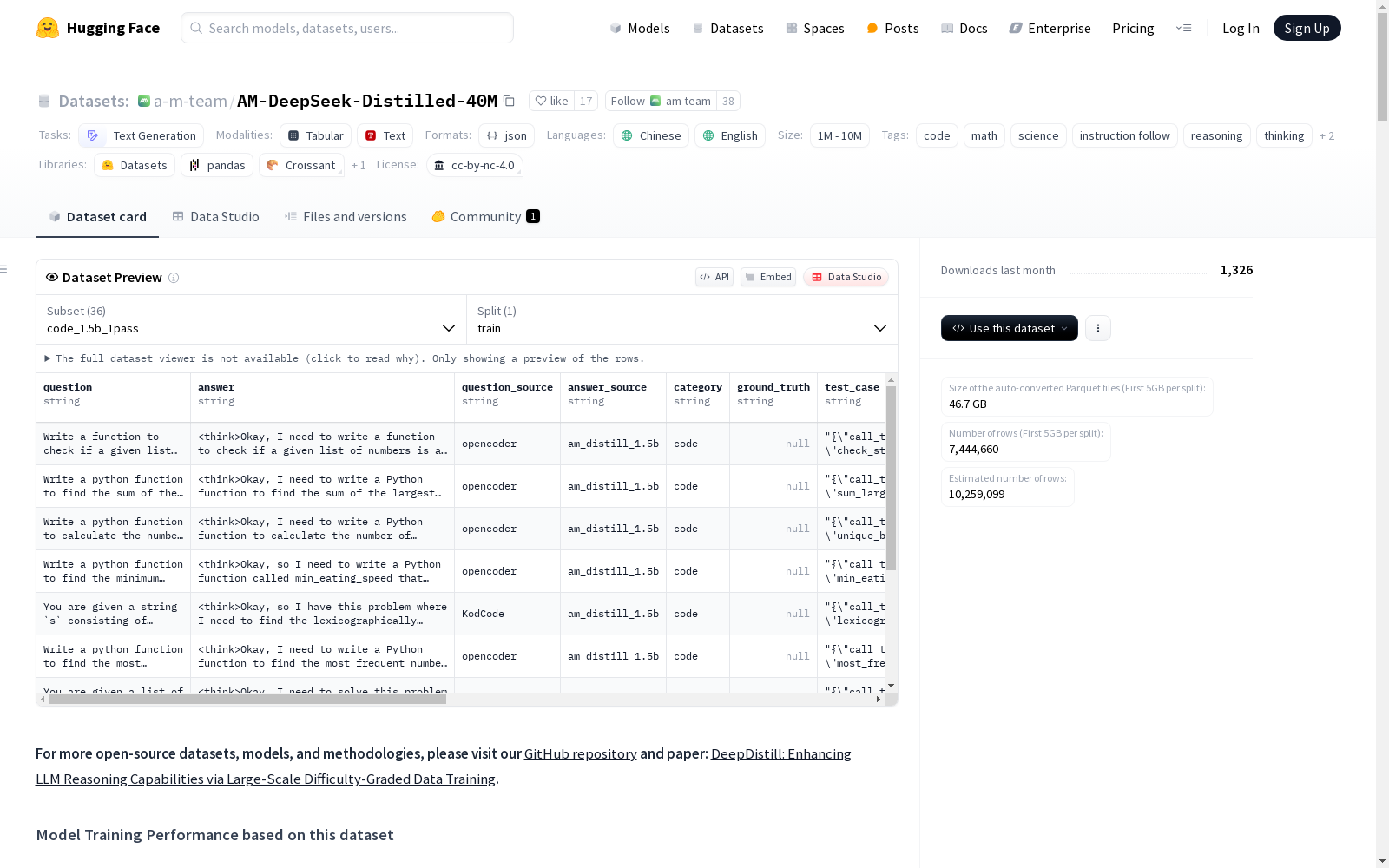Go to Datasets in top navigation
Viewport: 1389px width, 868px height.
[727, 28]
